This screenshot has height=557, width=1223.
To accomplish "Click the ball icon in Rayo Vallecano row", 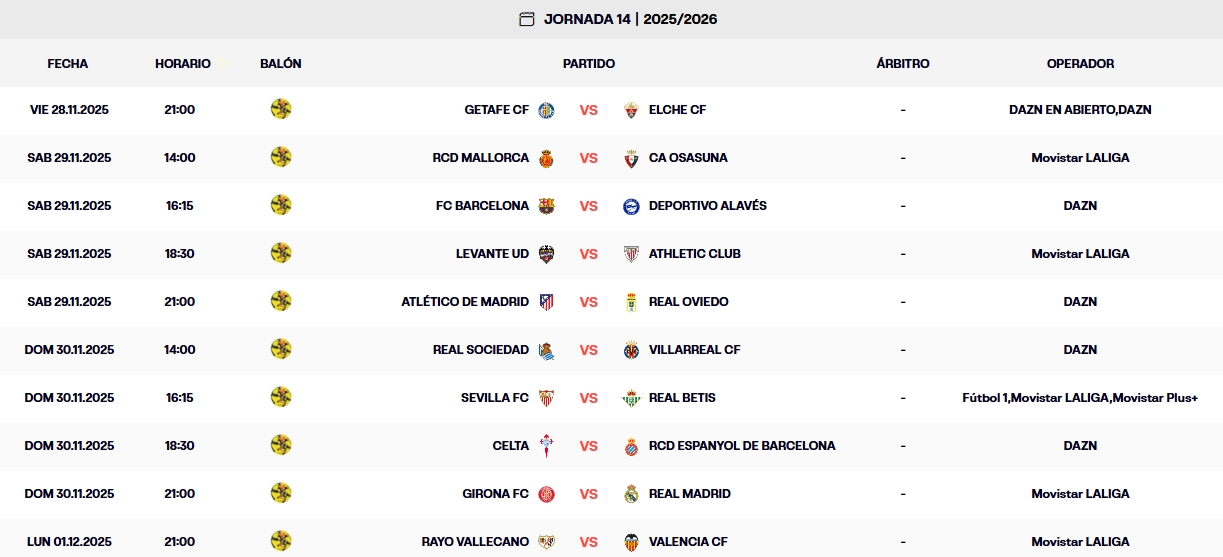I will (x=281, y=541).
